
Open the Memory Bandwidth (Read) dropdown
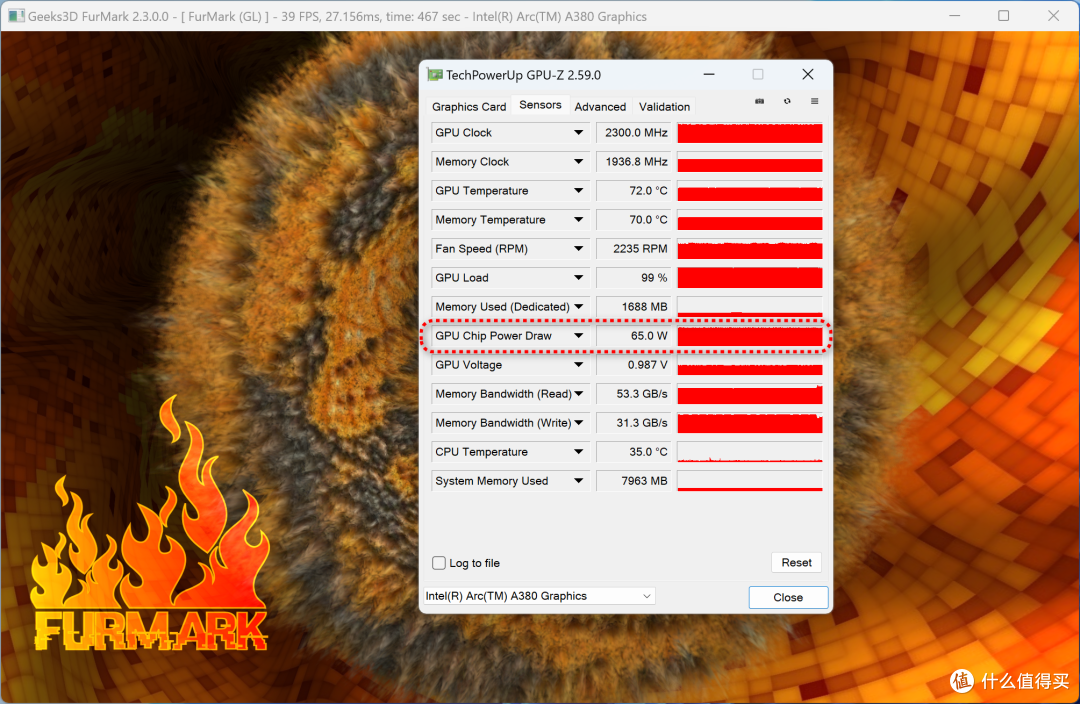pos(579,393)
